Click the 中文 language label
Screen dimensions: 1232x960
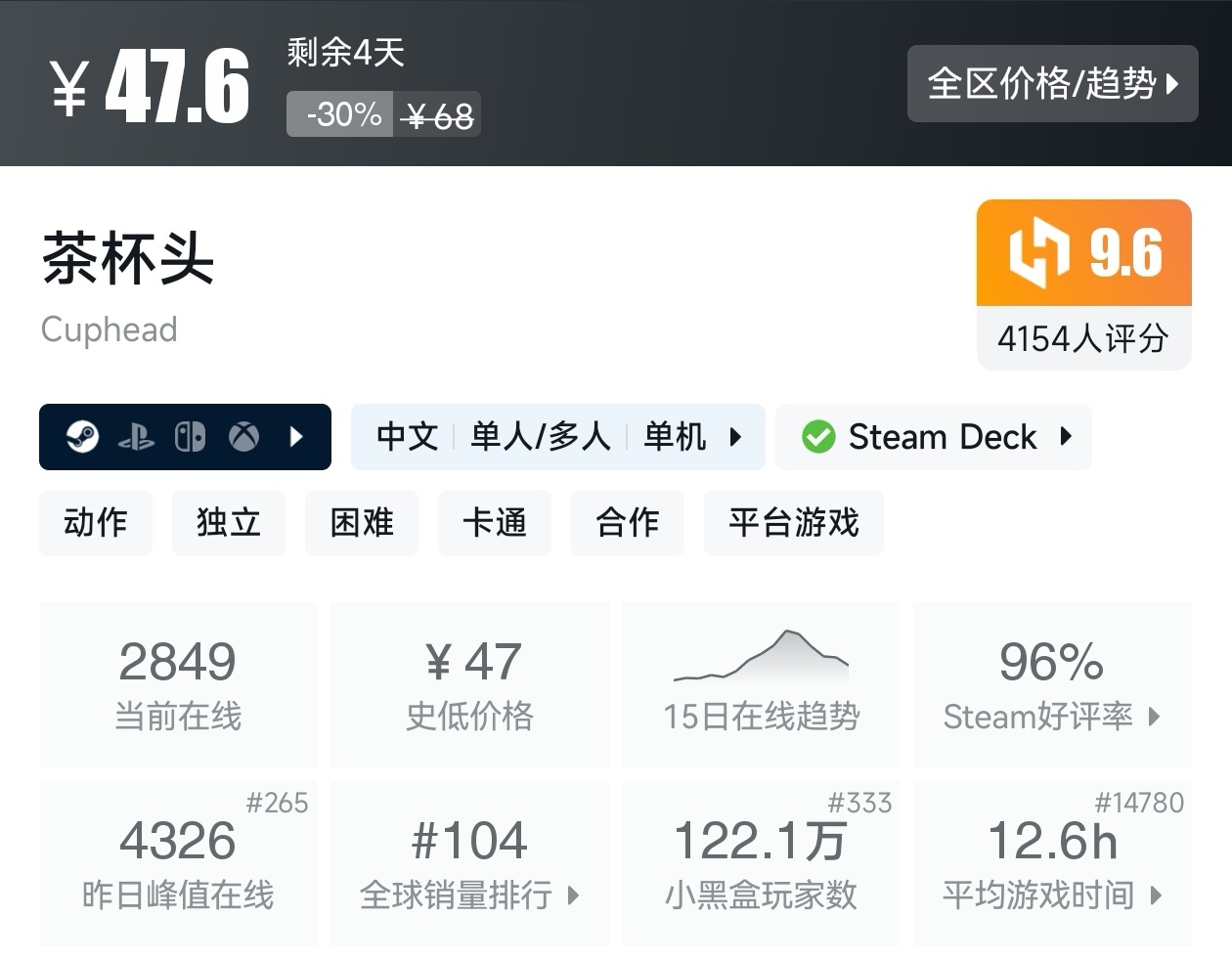[407, 436]
